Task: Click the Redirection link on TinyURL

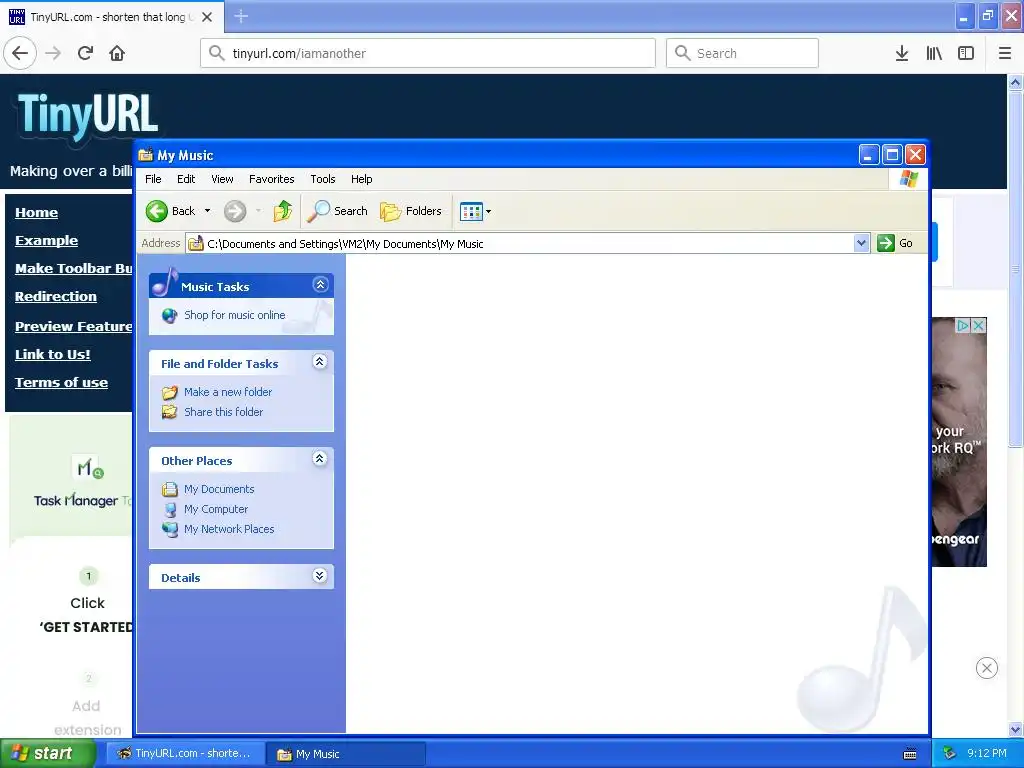Action: tap(56, 296)
